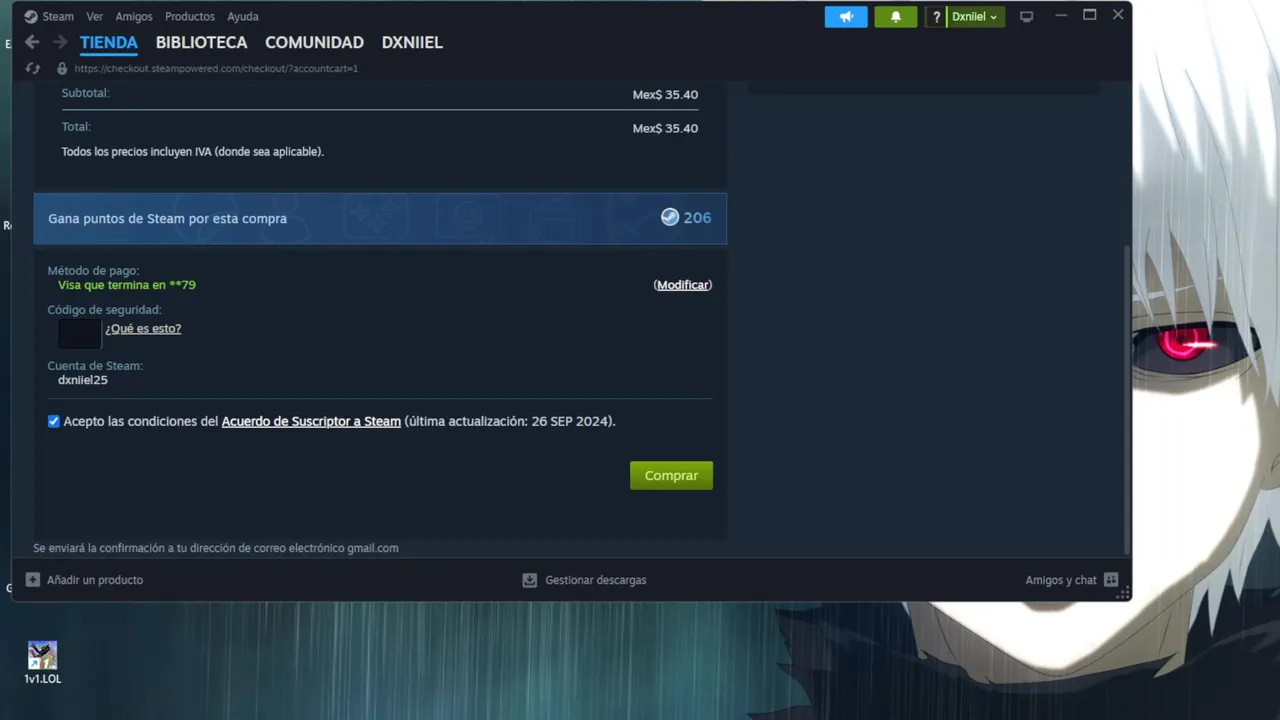Click the Steam logo in the title bar
Screen dimensions: 1280x720
(x=31, y=17)
